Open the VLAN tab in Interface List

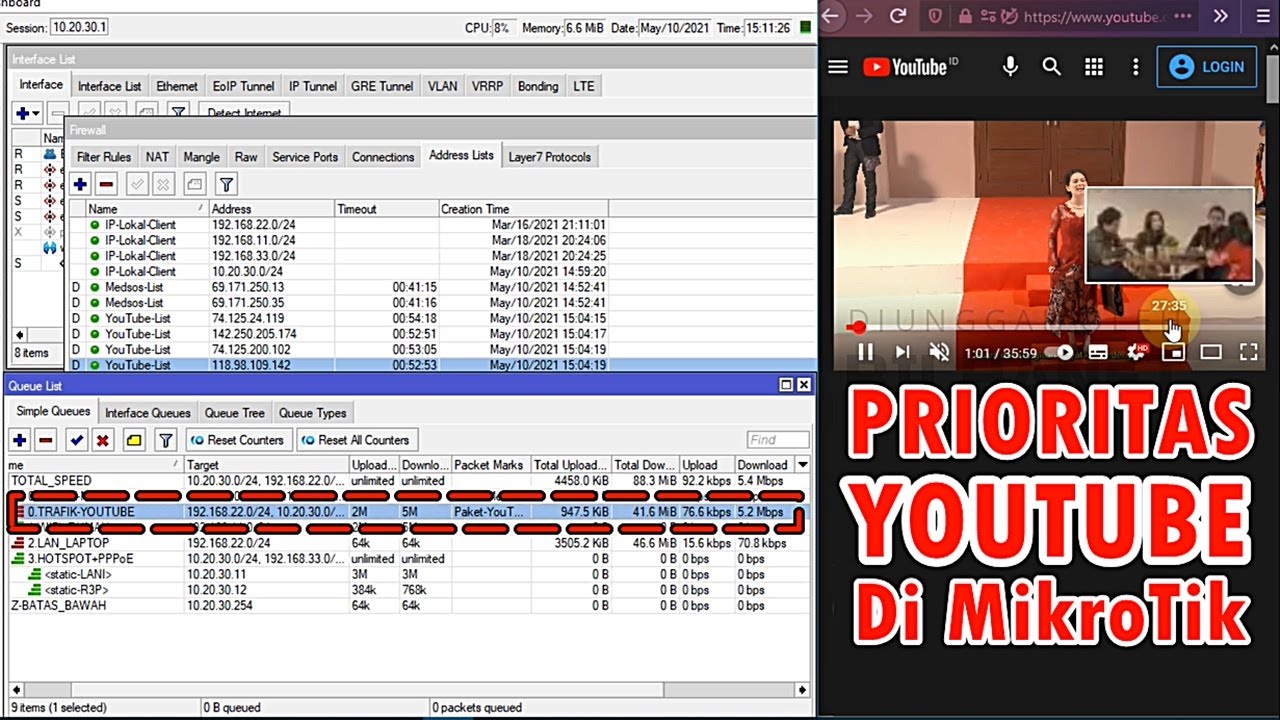pos(442,86)
